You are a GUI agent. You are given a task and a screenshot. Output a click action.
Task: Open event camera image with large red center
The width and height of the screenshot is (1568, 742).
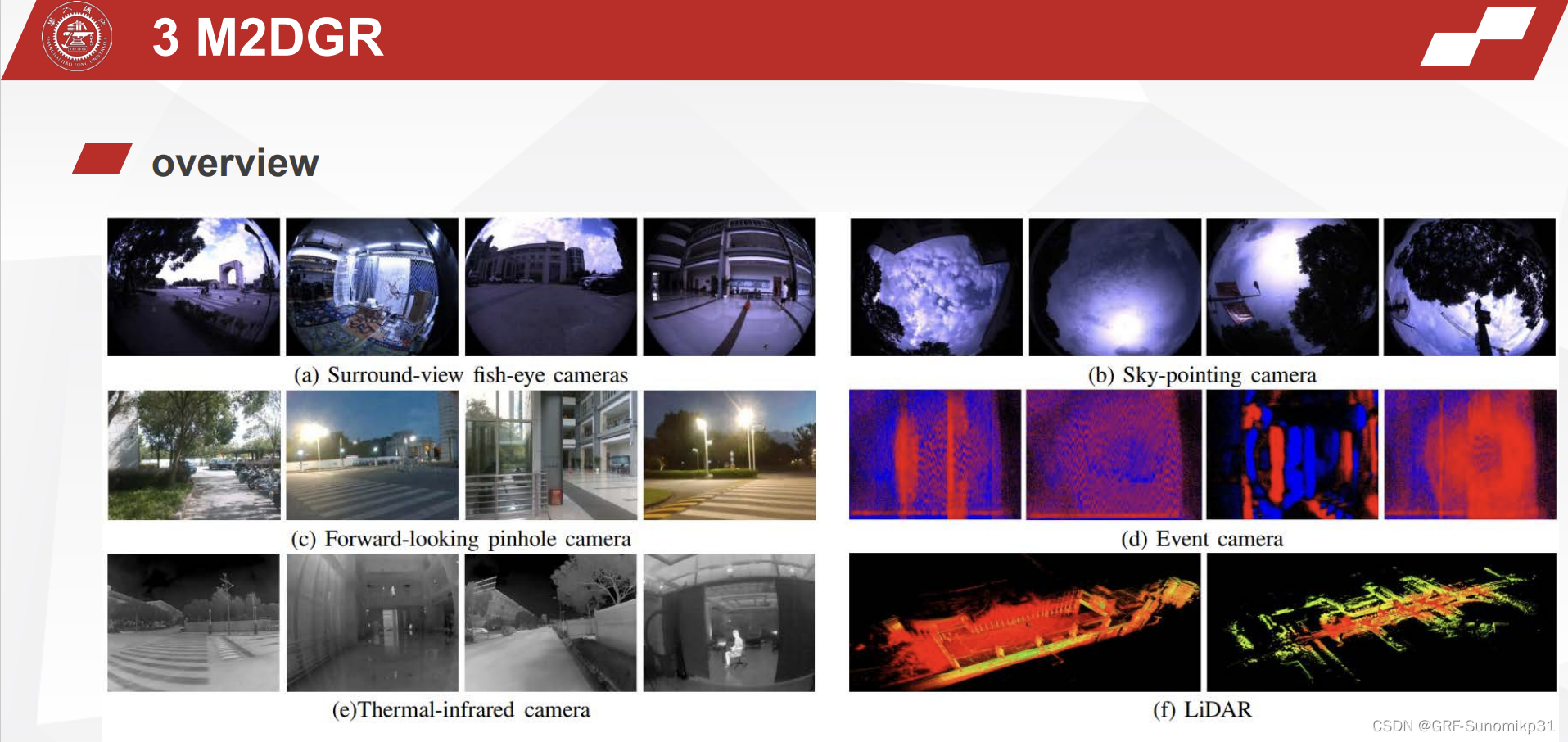1470,455
